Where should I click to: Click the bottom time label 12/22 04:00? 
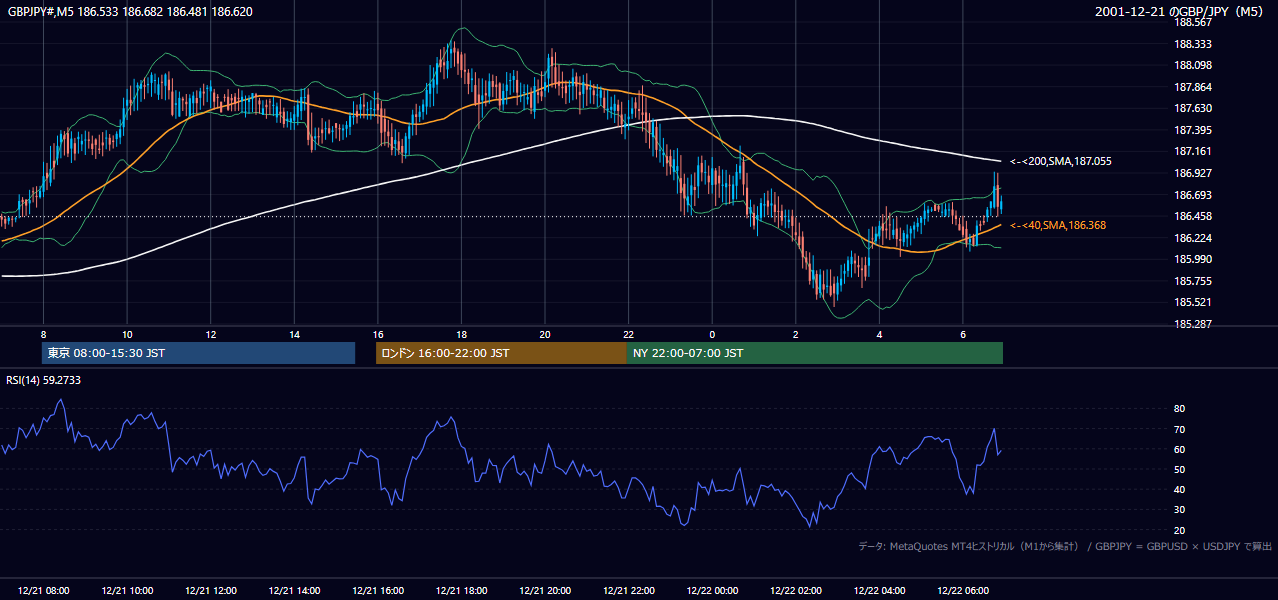click(879, 591)
